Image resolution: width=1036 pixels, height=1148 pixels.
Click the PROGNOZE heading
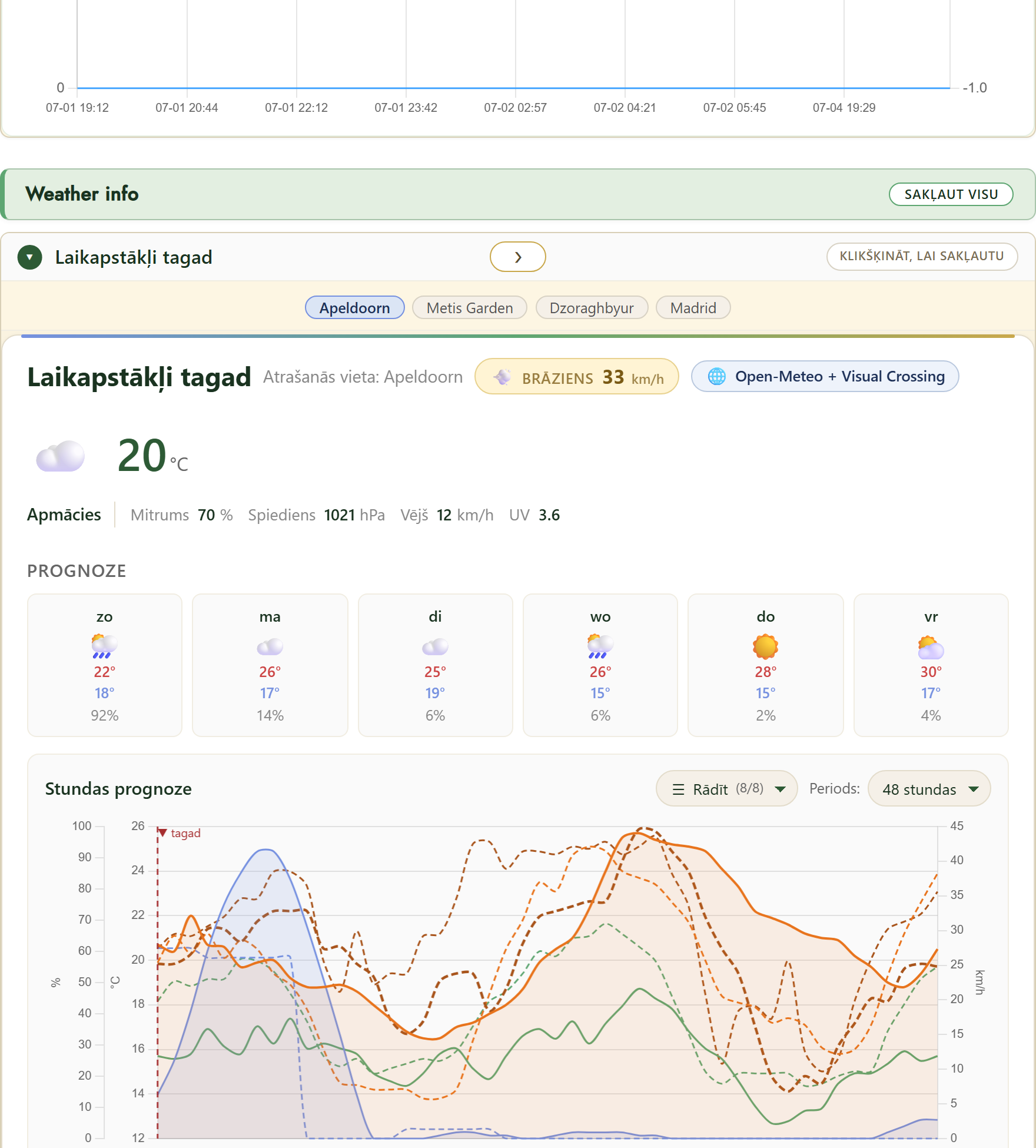pos(77,570)
